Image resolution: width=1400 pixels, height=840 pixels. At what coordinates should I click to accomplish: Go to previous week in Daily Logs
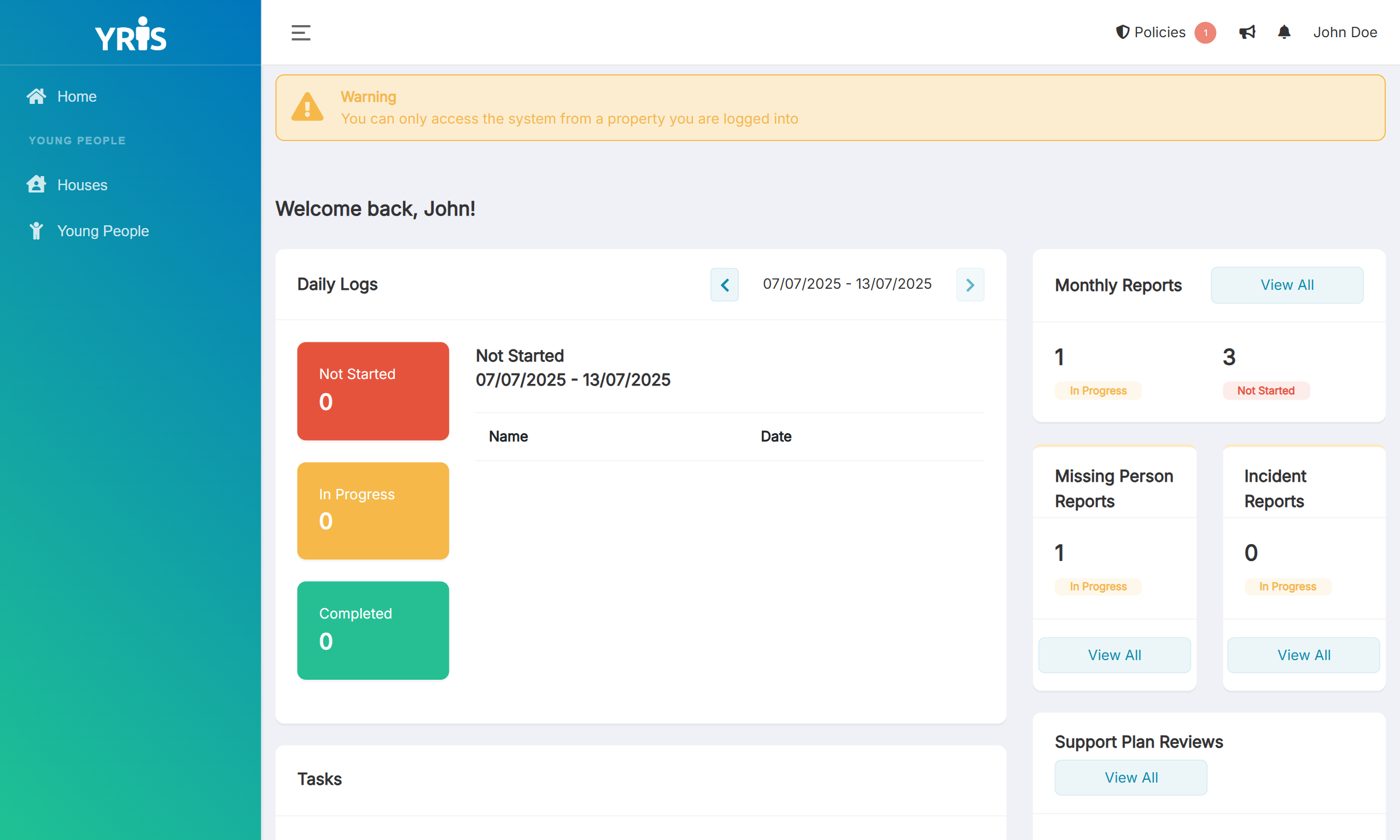pyautogui.click(x=724, y=285)
